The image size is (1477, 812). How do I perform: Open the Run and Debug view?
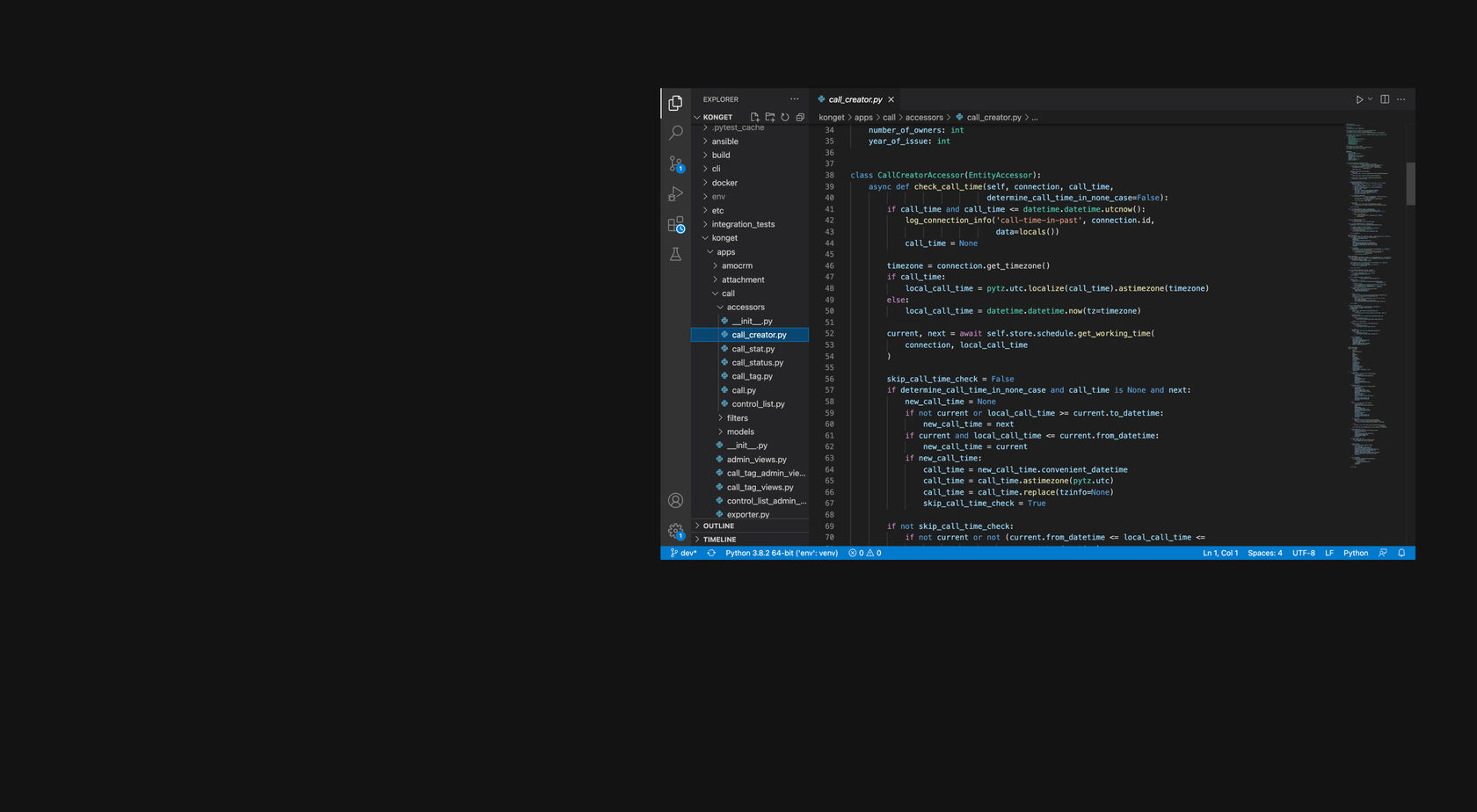675,193
